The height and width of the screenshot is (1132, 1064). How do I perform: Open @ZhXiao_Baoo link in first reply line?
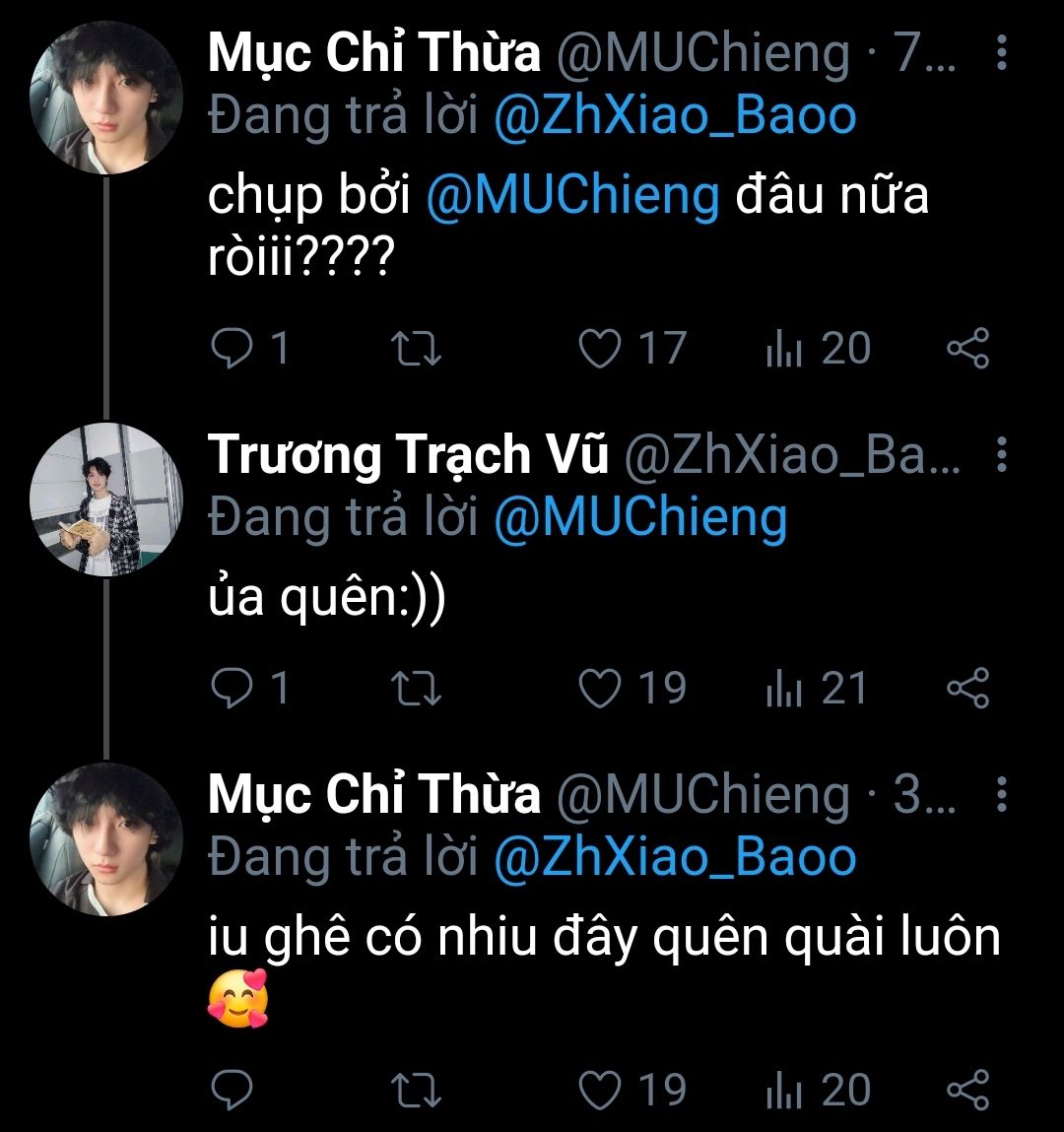pos(675,116)
